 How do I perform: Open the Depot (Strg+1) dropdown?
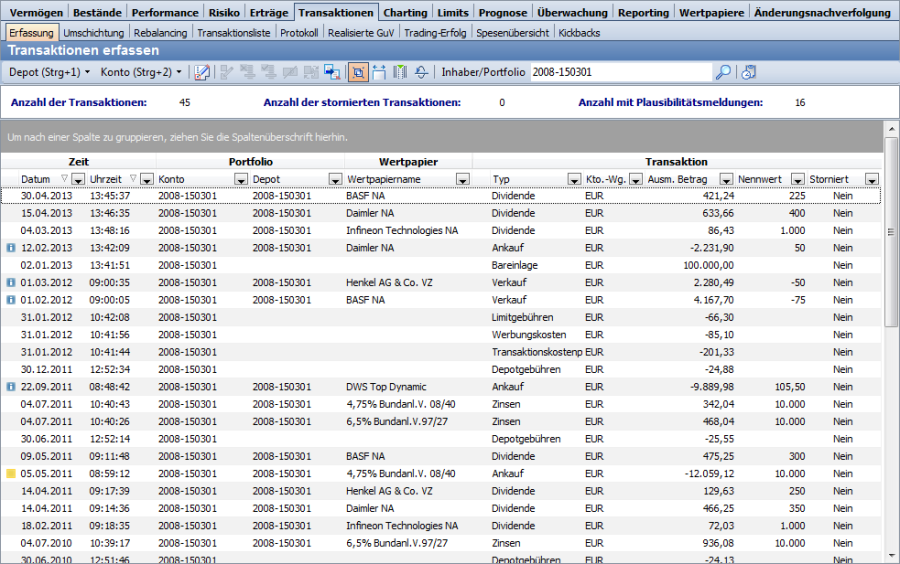49,72
